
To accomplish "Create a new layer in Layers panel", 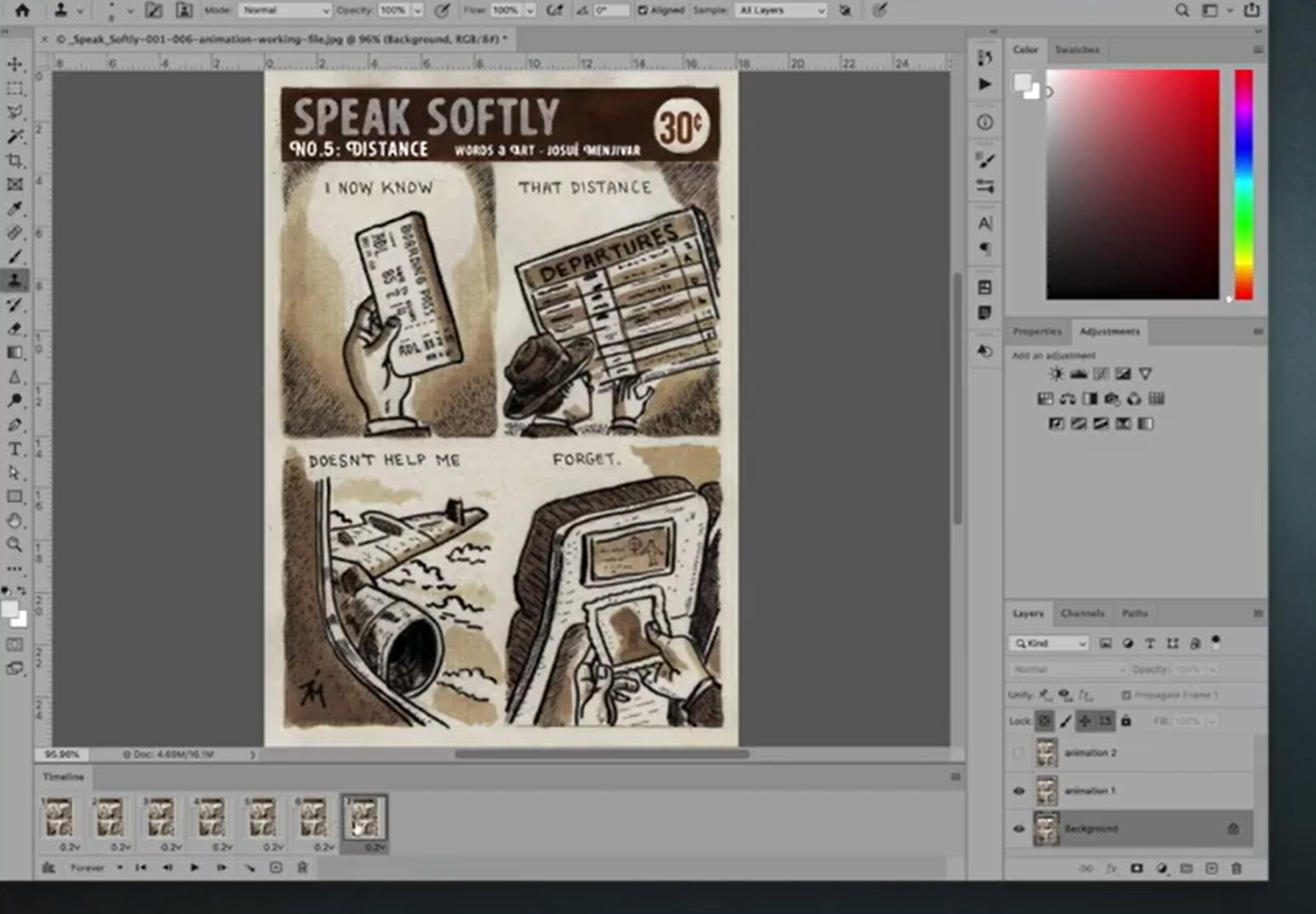I will coord(1211,868).
